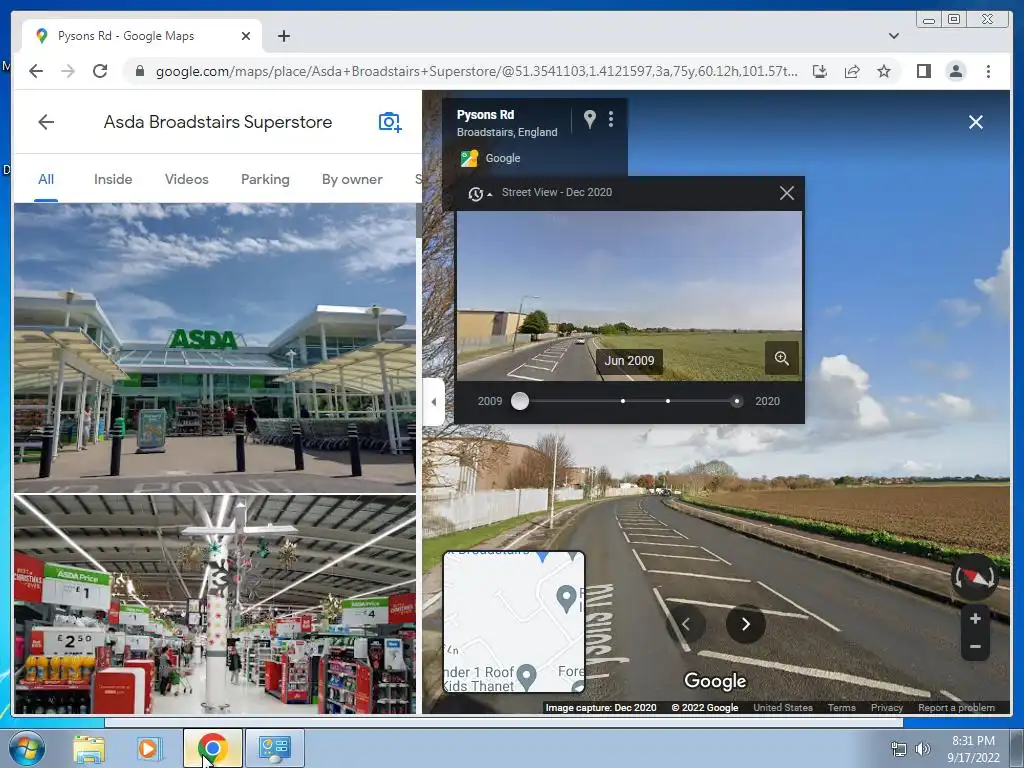Bookmark this page with star icon
This screenshot has width=1024, height=768.
click(x=884, y=71)
